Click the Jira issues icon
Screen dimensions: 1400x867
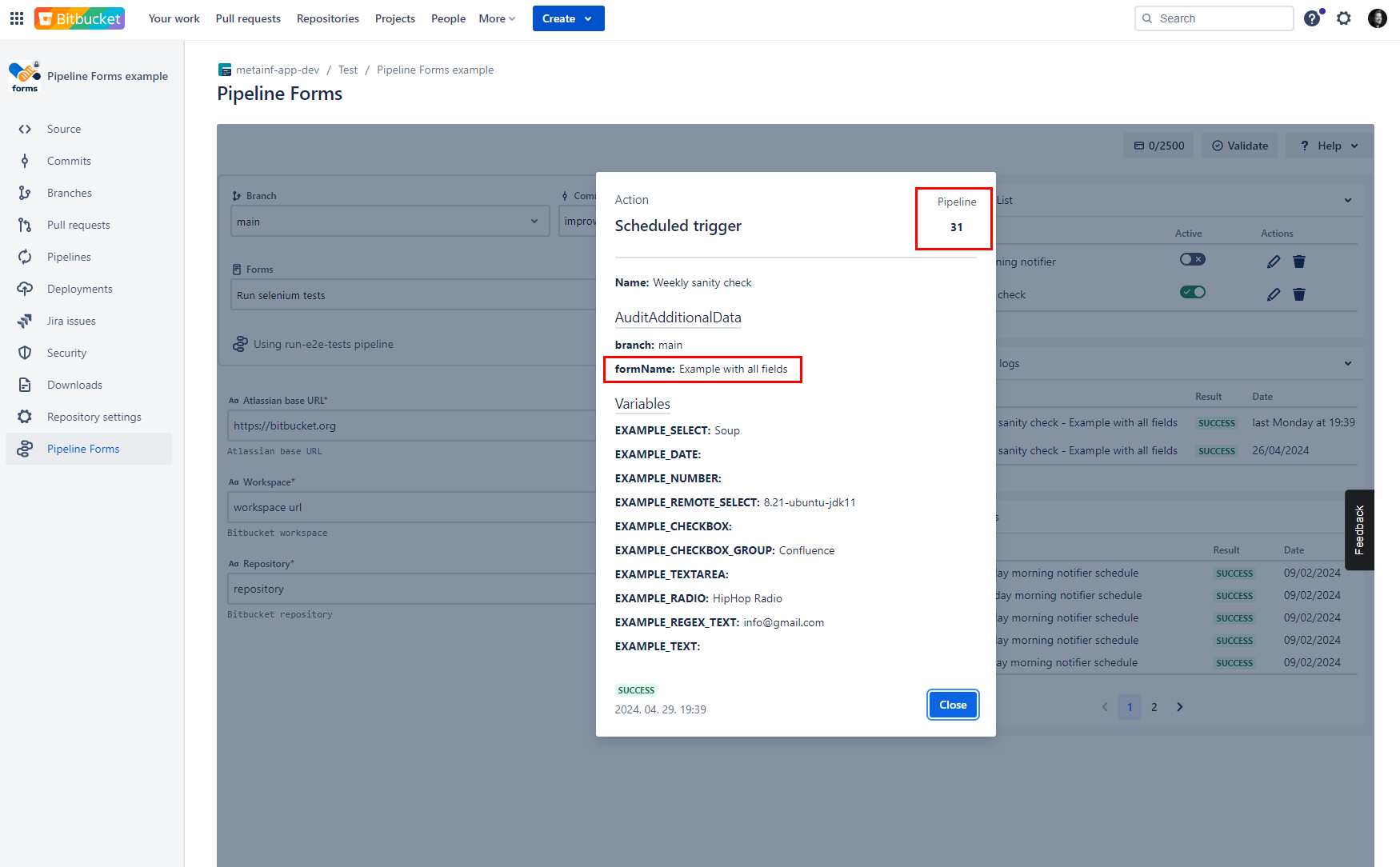pyautogui.click(x=25, y=321)
